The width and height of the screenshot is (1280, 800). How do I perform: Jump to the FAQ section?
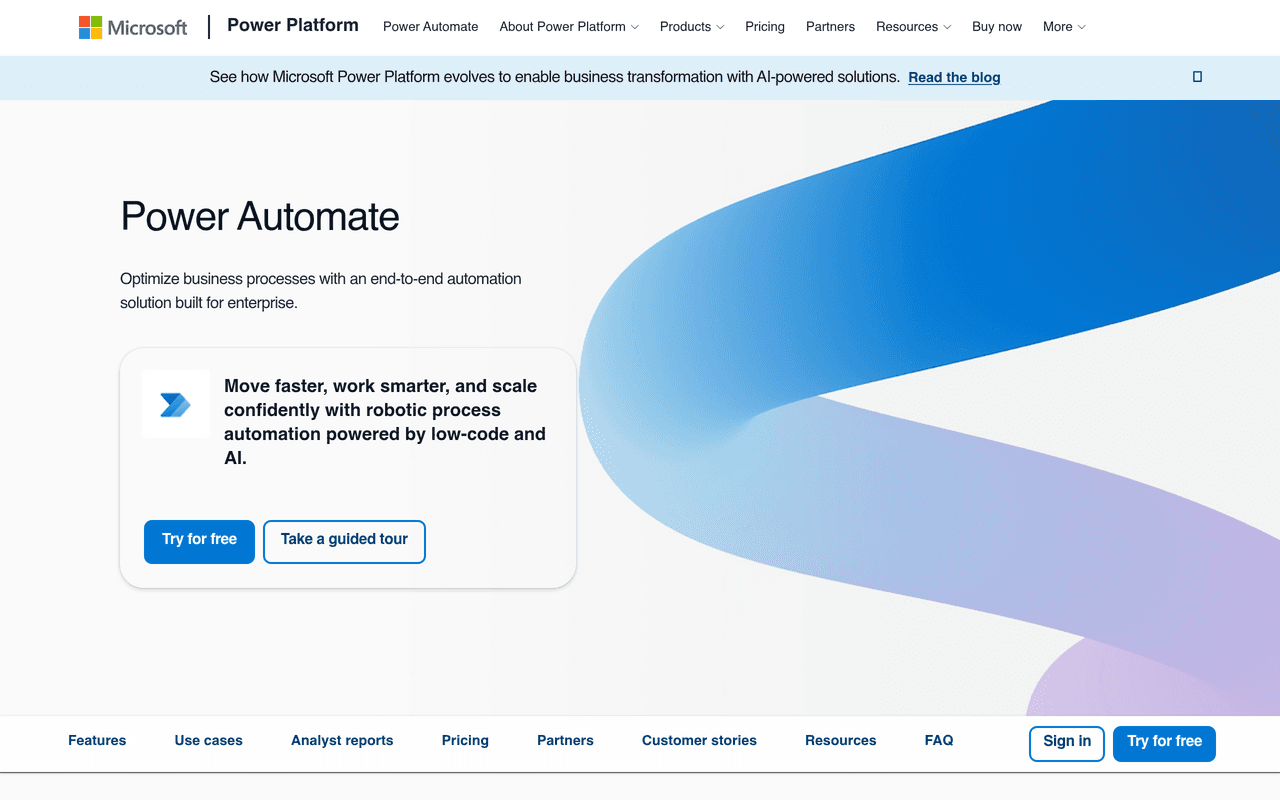click(x=939, y=741)
